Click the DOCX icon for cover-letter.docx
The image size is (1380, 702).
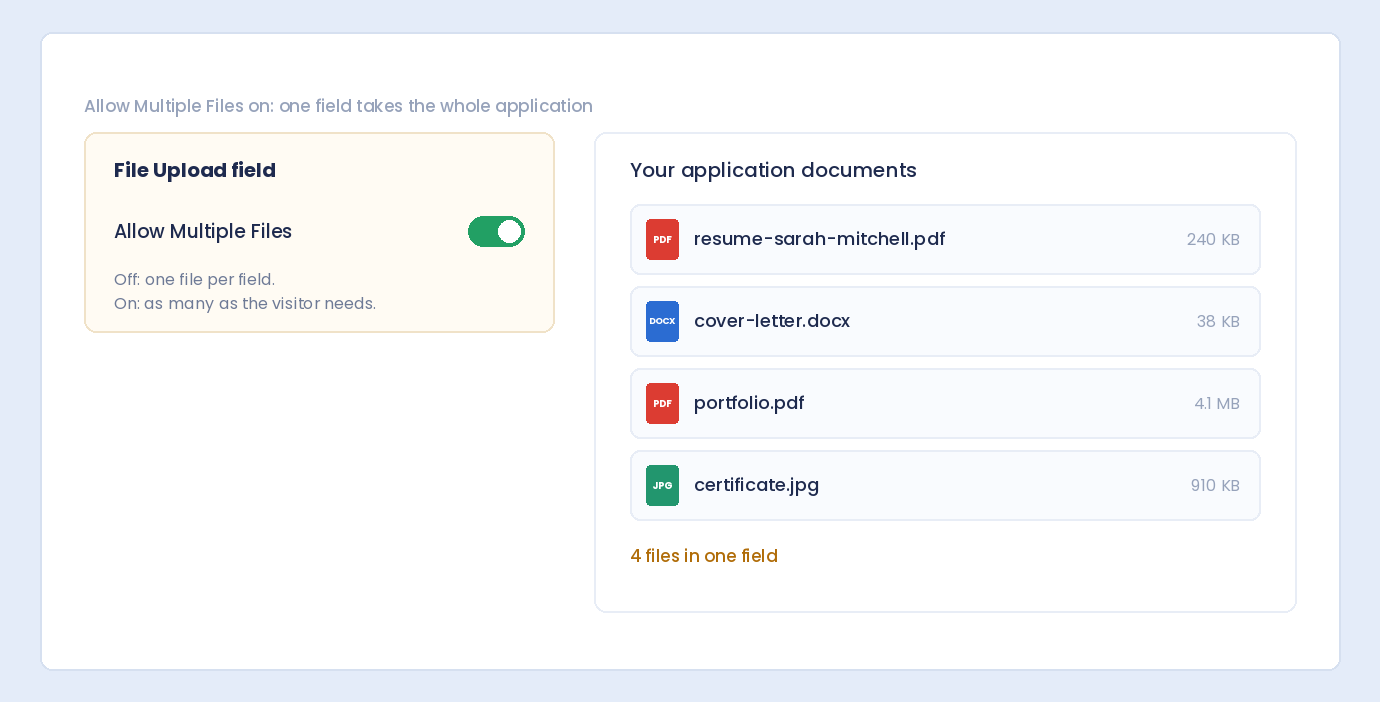[662, 322]
